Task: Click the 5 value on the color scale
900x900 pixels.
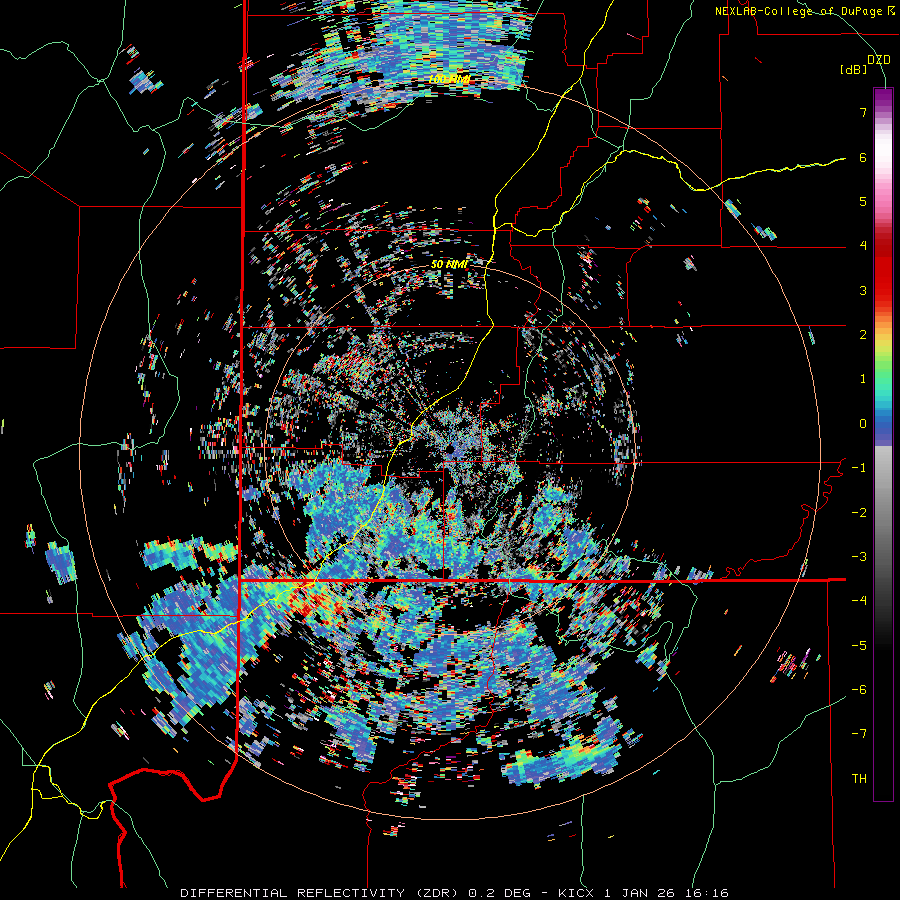Action: 863,201
